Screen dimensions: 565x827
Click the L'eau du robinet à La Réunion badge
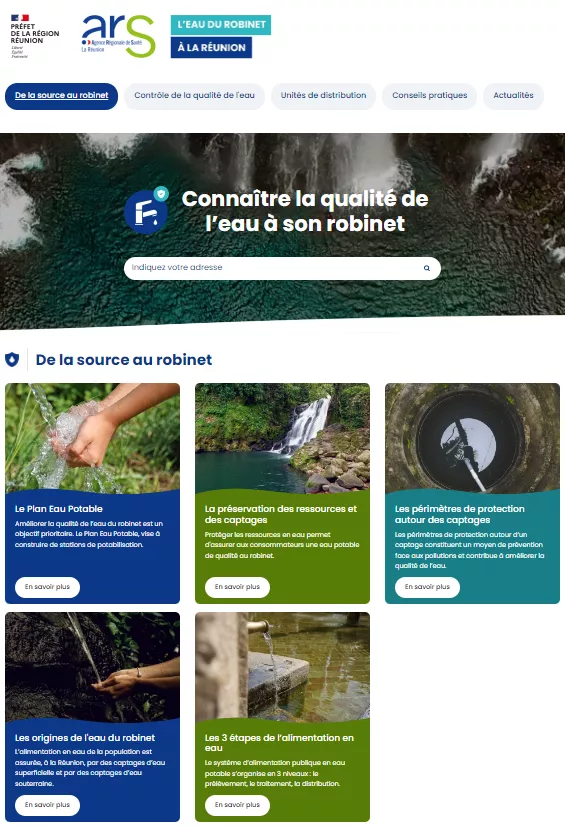click(221, 36)
